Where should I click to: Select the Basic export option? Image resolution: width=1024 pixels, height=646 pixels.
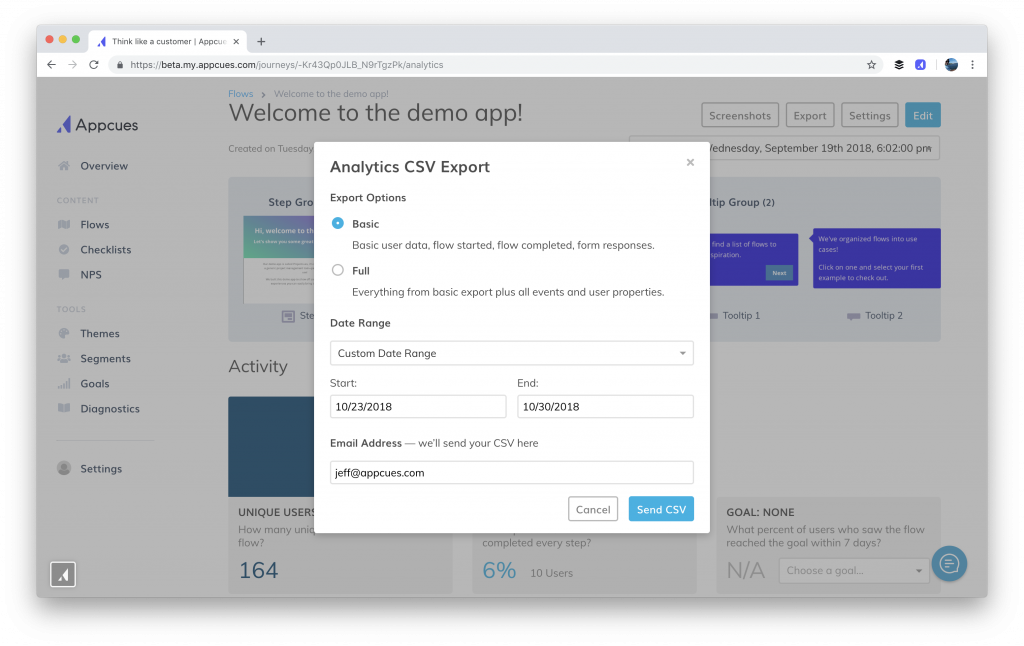point(338,224)
